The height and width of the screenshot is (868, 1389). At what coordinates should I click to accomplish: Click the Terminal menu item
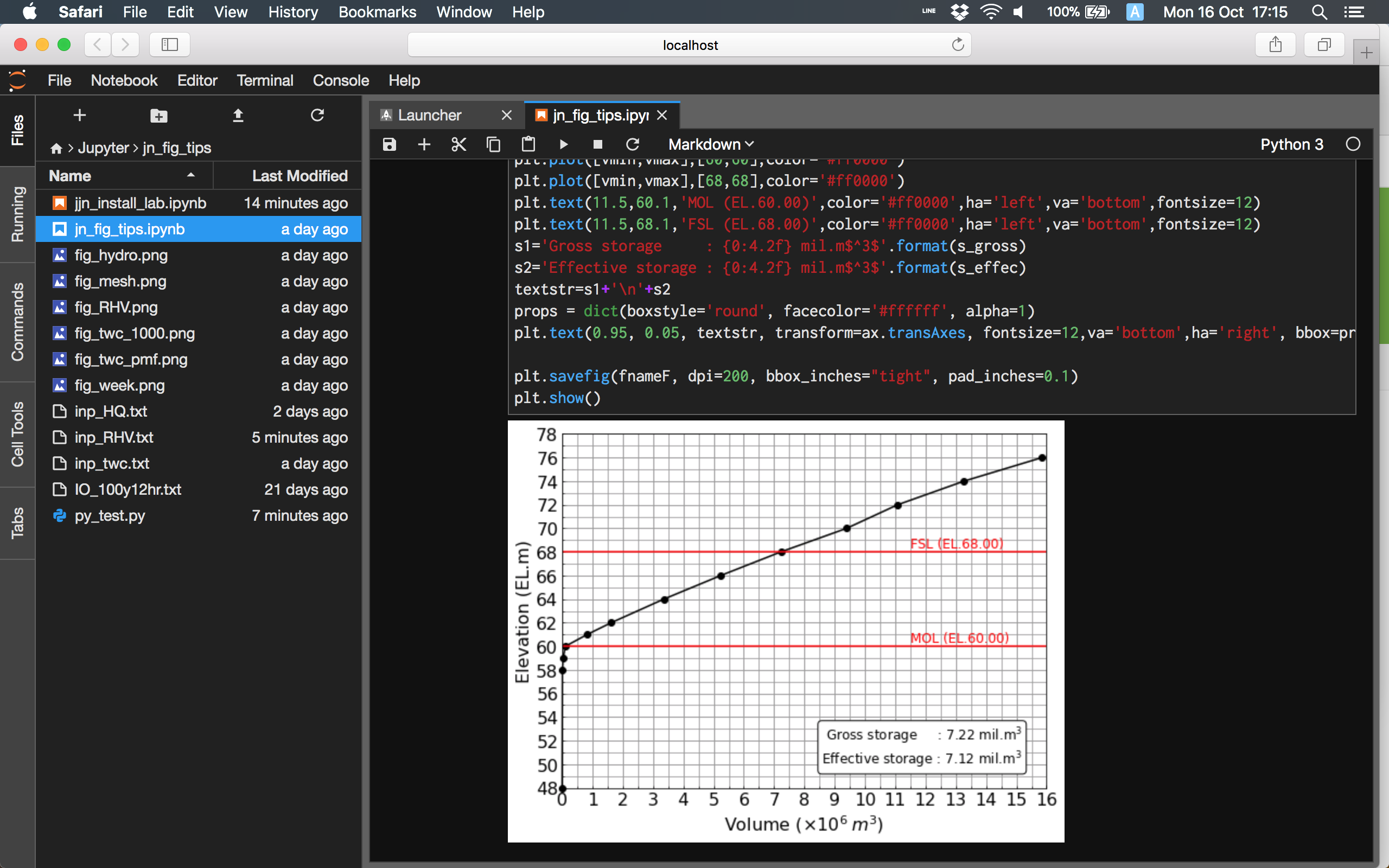click(x=264, y=80)
